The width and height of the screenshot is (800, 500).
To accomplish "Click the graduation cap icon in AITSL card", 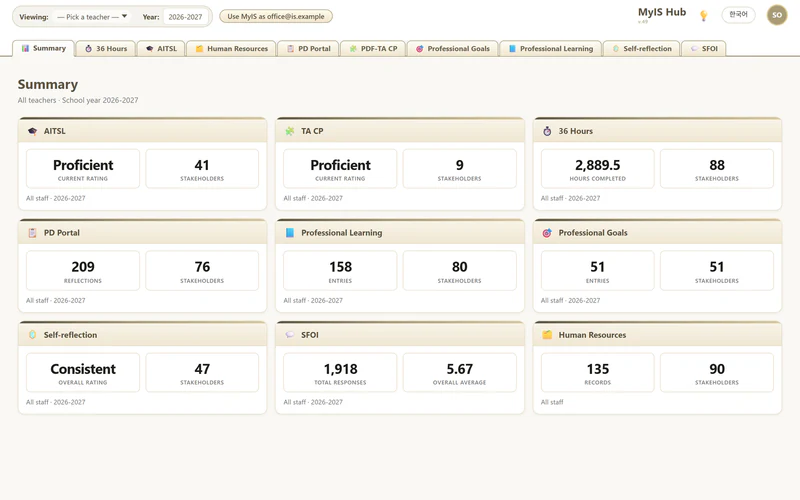I will pos(33,131).
